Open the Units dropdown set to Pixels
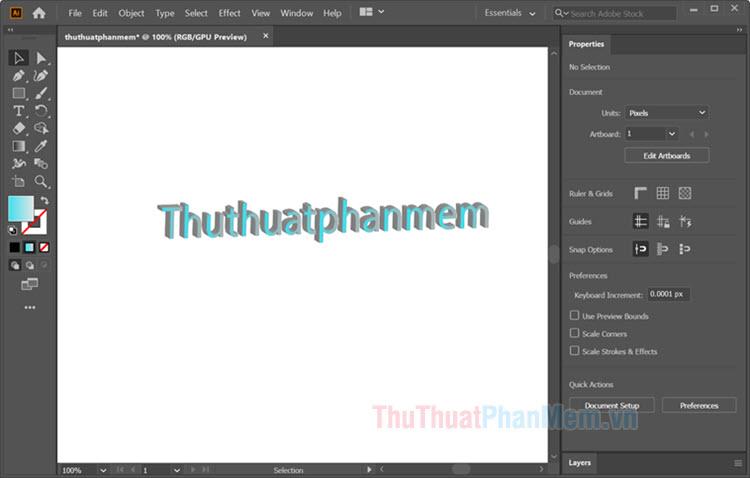 point(667,113)
